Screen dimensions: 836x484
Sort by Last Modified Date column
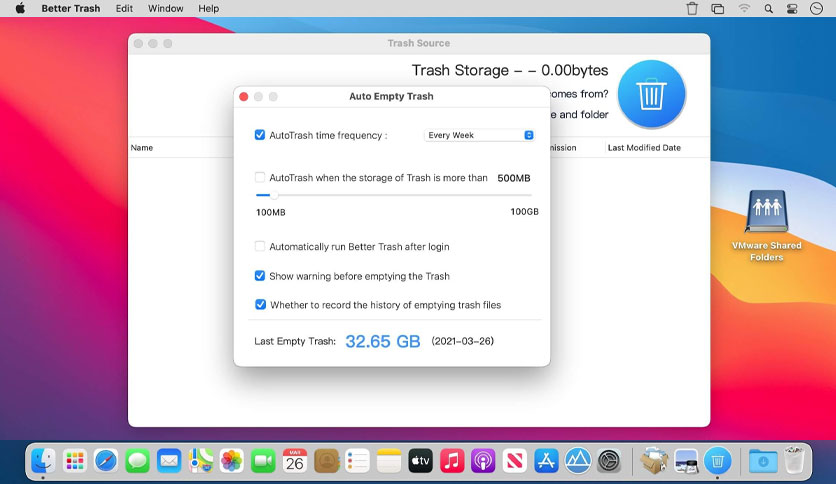(x=644, y=148)
